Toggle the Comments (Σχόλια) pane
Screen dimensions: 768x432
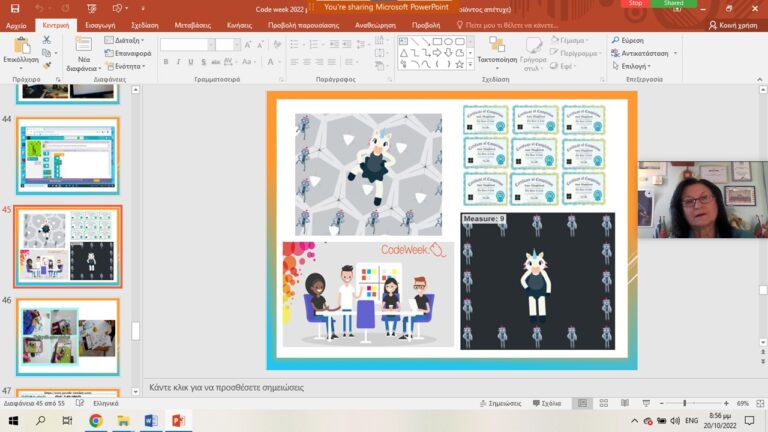pyautogui.click(x=546, y=403)
